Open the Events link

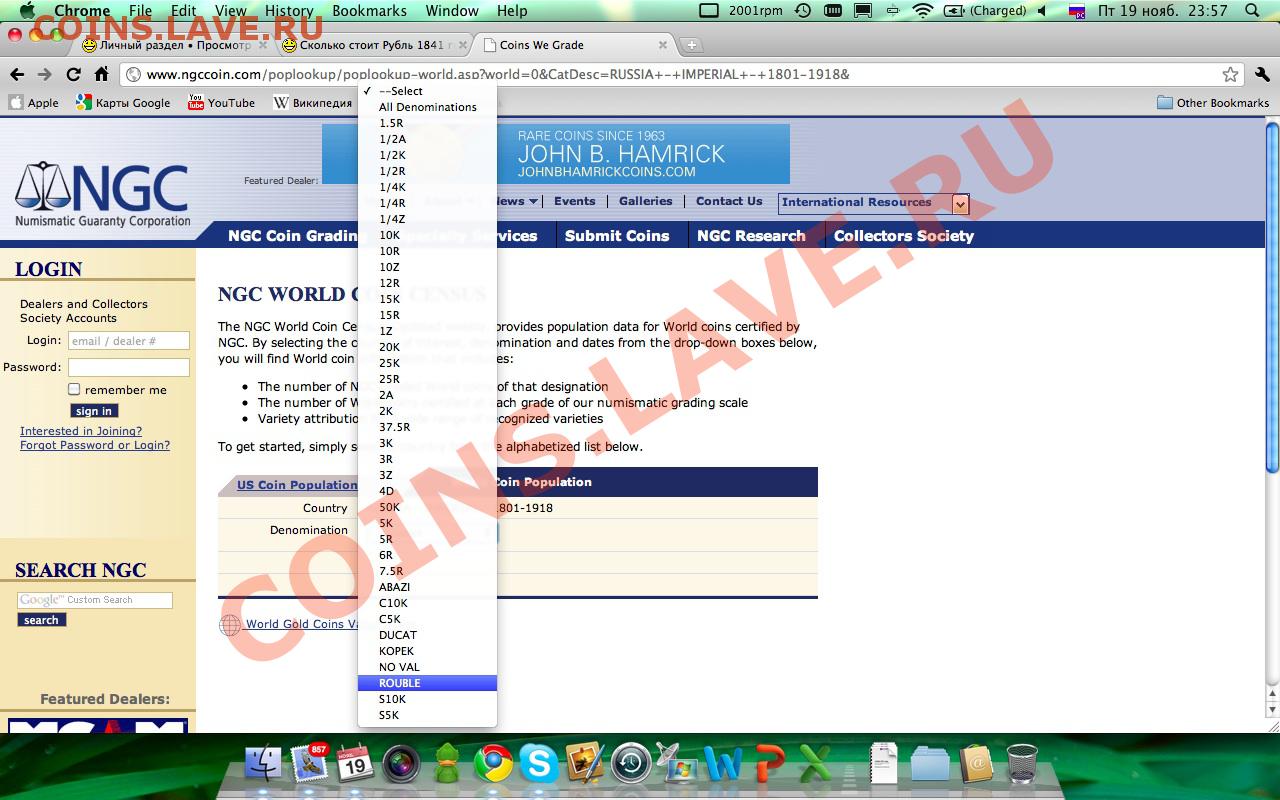(x=575, y=201)
